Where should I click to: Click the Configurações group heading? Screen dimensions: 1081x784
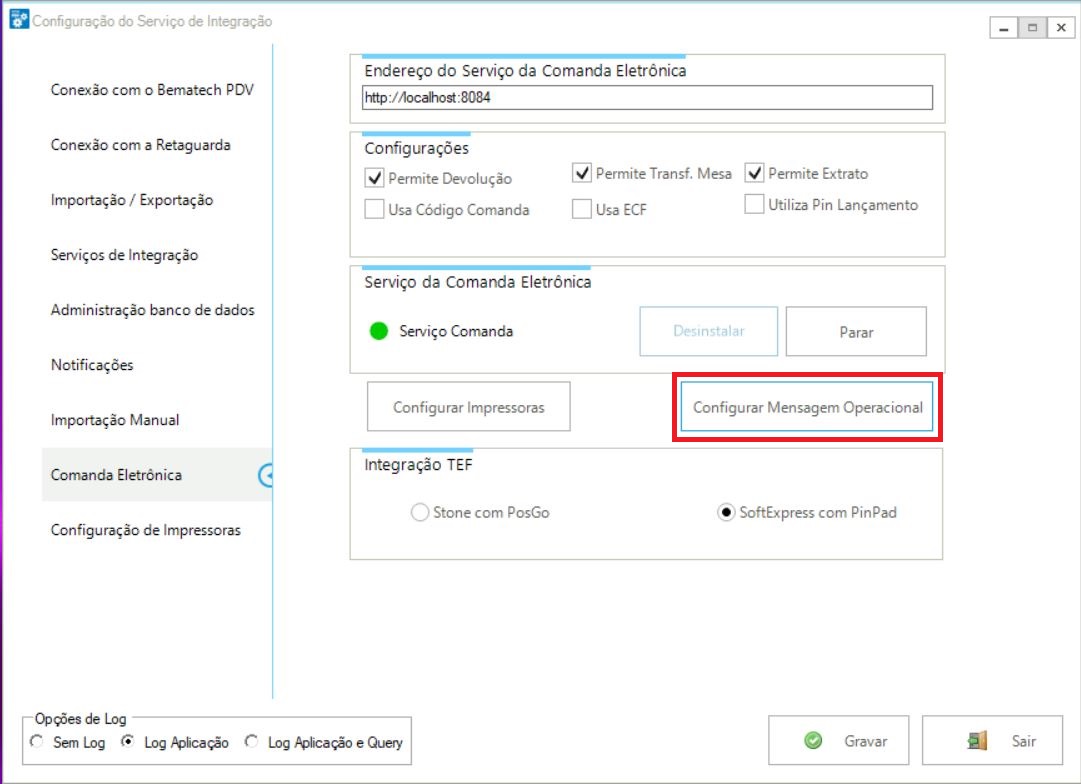pos(416,148)
